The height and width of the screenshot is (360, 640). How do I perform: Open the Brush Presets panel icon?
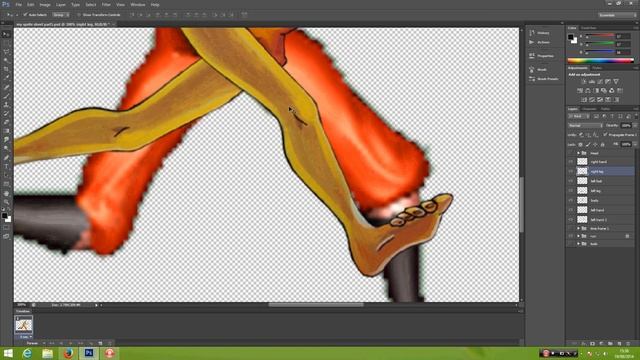[531, 79]
